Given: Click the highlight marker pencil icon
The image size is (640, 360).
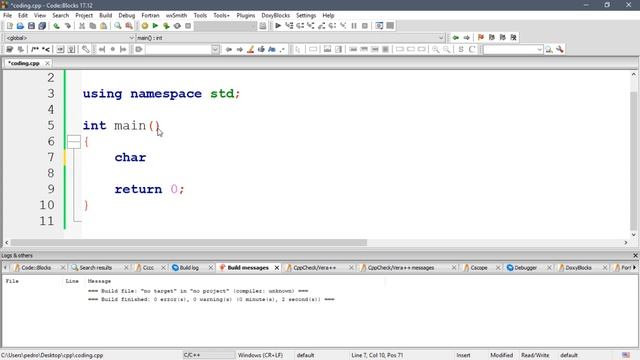Looking at the screenshot, I should tap(251, 49).
